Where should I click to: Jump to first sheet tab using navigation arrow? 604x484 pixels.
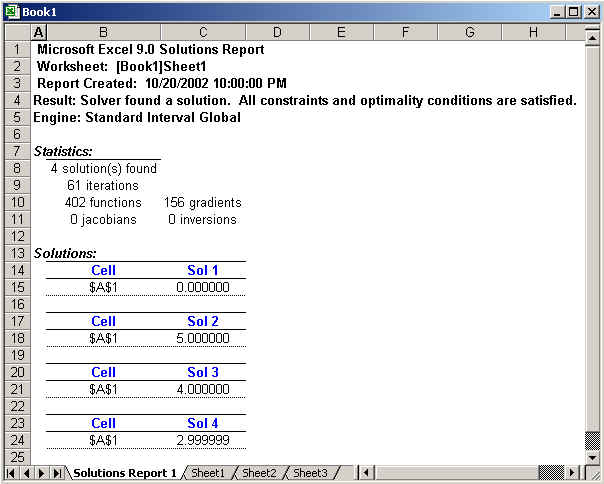pos(12,473)
